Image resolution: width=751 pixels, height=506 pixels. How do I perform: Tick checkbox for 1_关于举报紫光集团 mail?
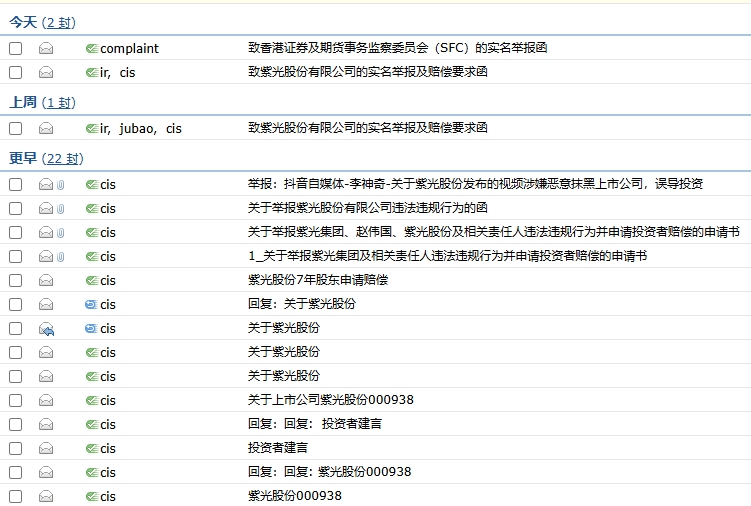point(15,256)
